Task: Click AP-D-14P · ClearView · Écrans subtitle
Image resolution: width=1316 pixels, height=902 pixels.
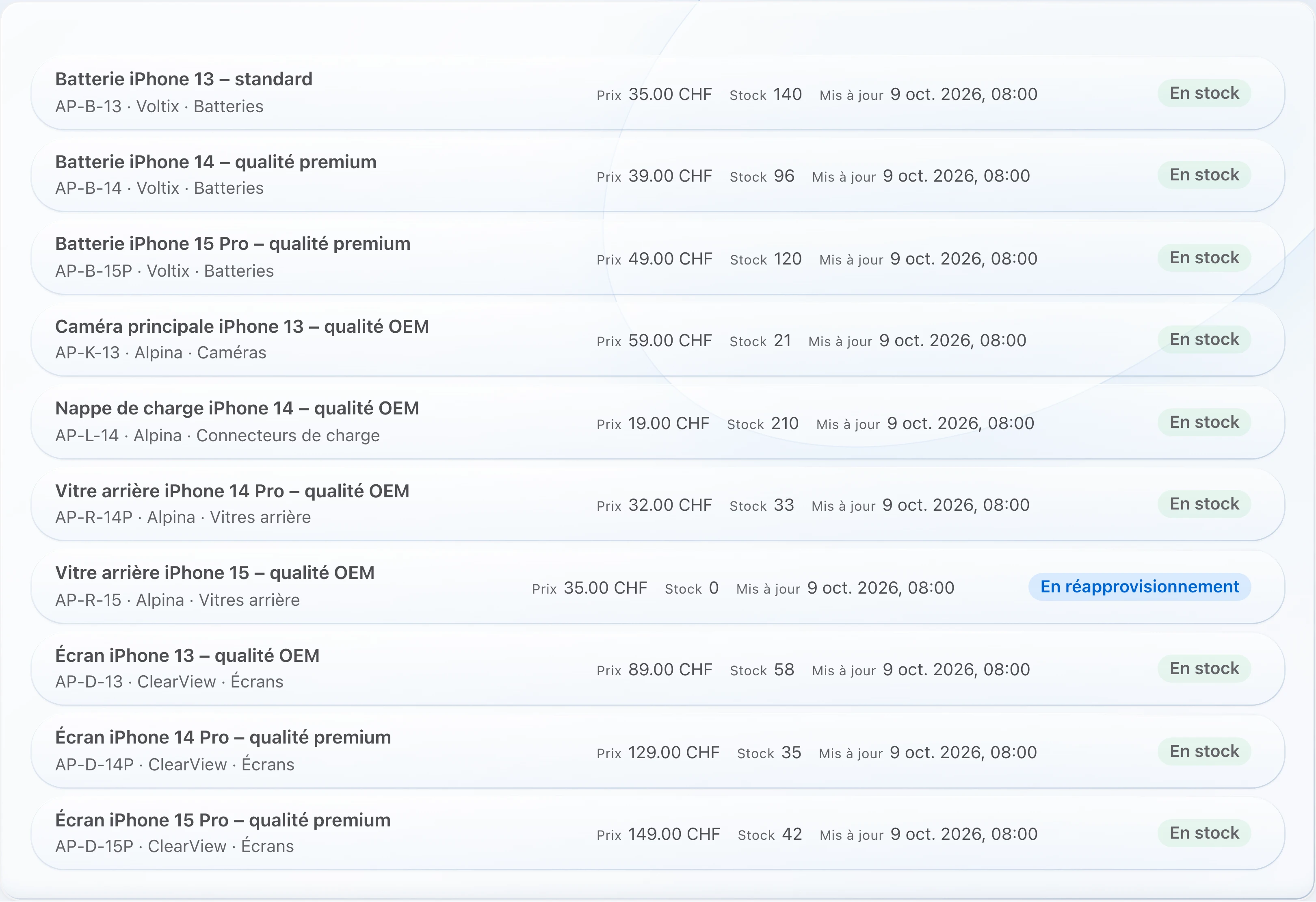Action: (175, 764)
